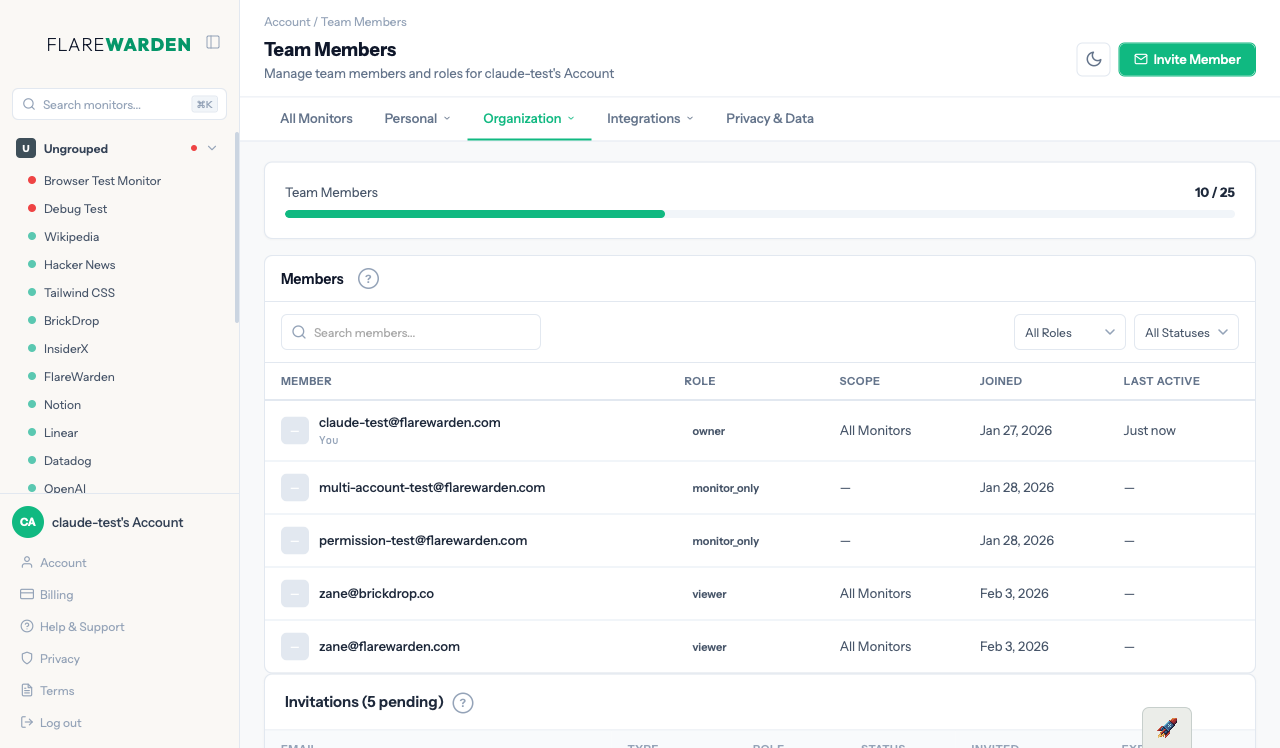This screenshot has width=1280, height=748.
Task: Open Members help question mark icon
Action: pos(368,279)
